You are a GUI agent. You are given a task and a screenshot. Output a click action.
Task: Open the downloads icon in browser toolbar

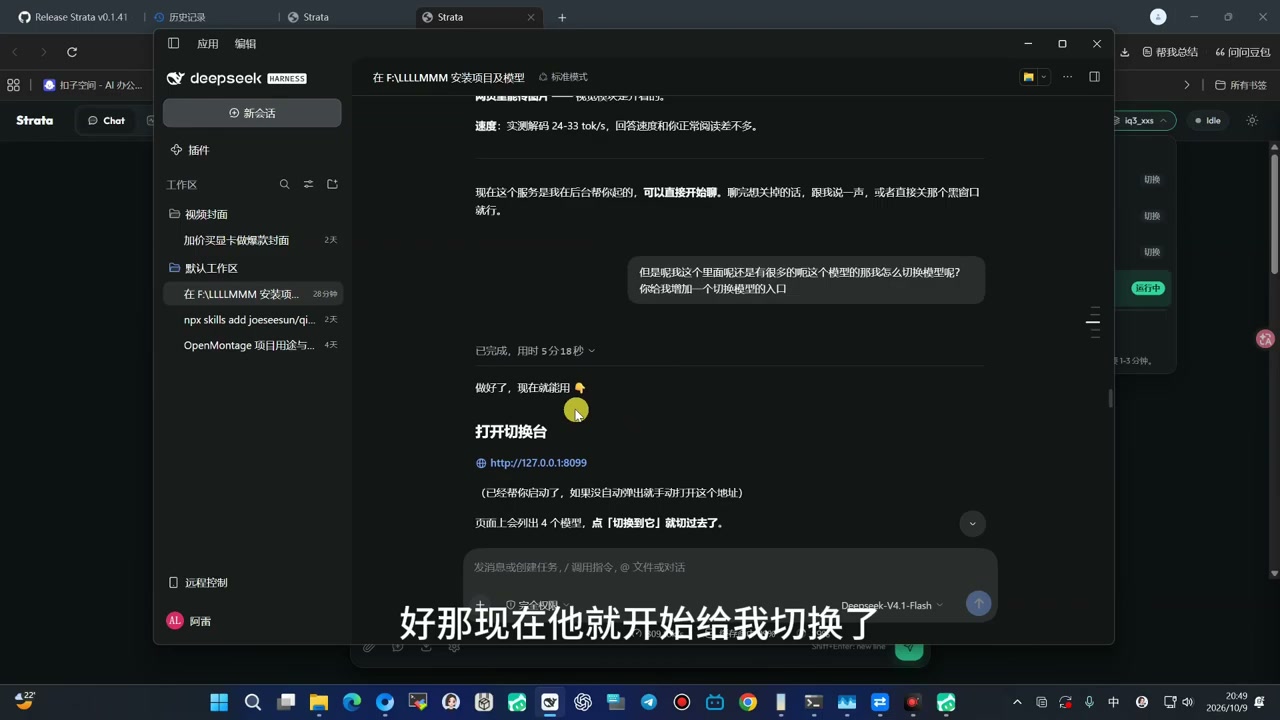point(1124,52)
